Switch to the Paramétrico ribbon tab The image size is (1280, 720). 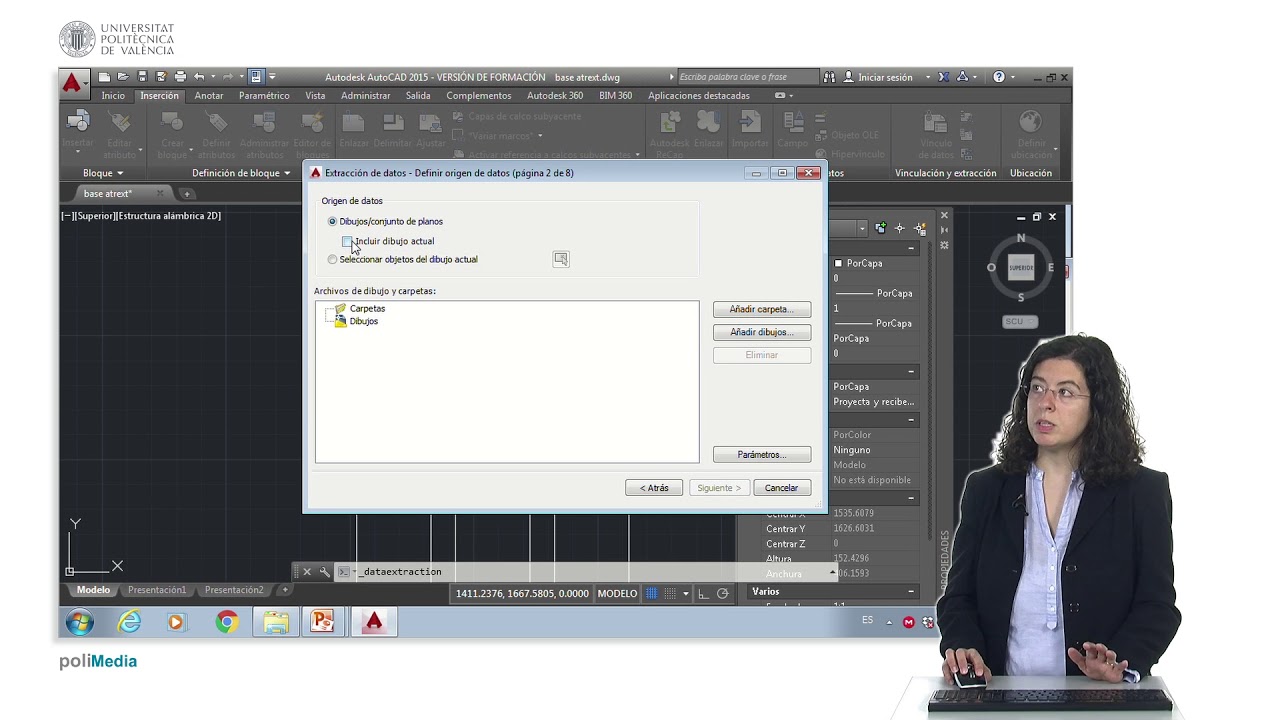tap(264, 96)
